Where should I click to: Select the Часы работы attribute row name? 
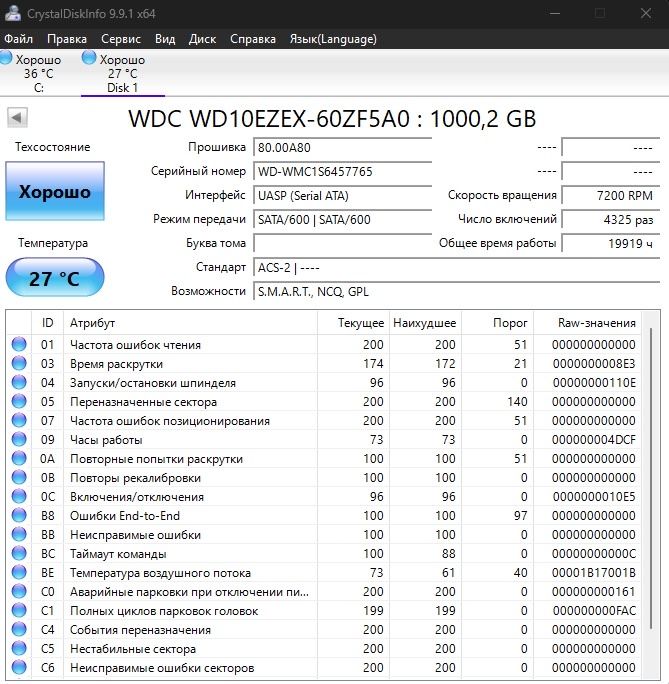click(106, 440)
